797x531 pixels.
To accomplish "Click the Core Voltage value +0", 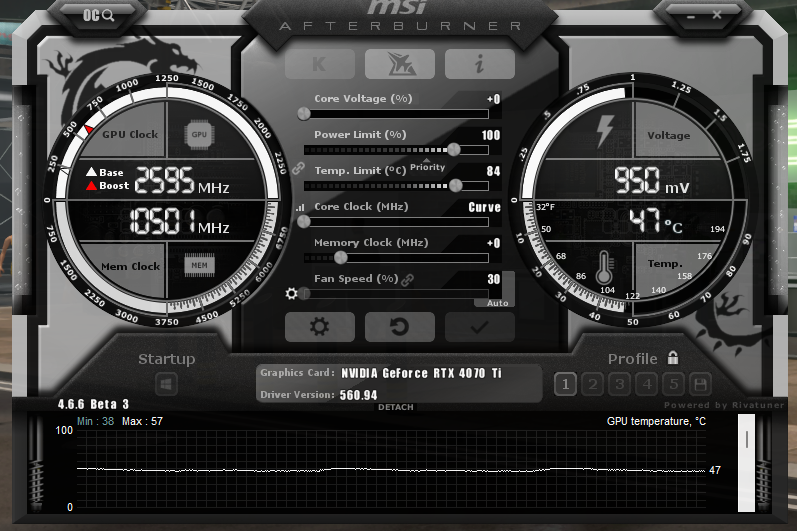I will (494, 99).
